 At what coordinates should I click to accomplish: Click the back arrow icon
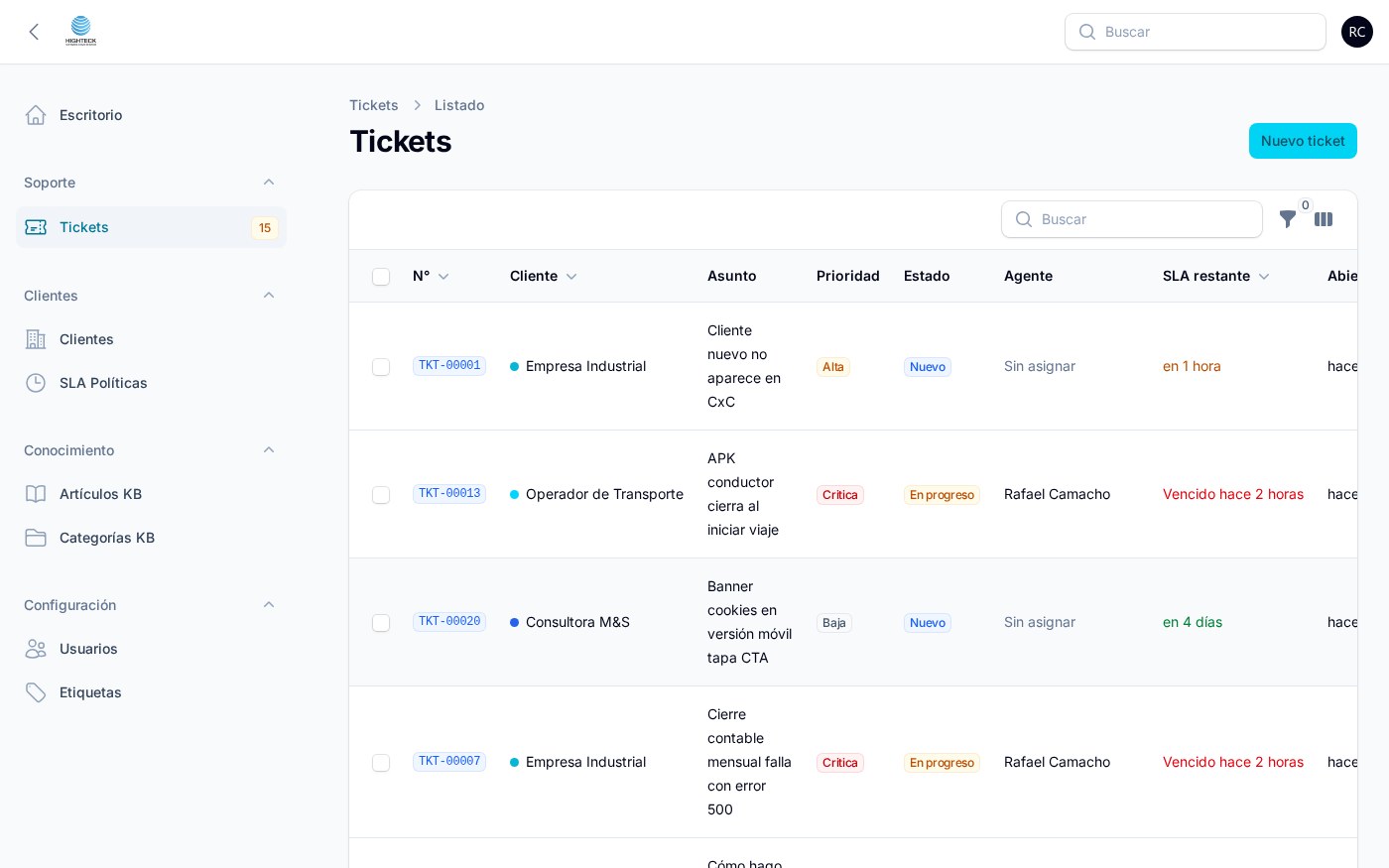pyautogui.click(x=34, y=32)
